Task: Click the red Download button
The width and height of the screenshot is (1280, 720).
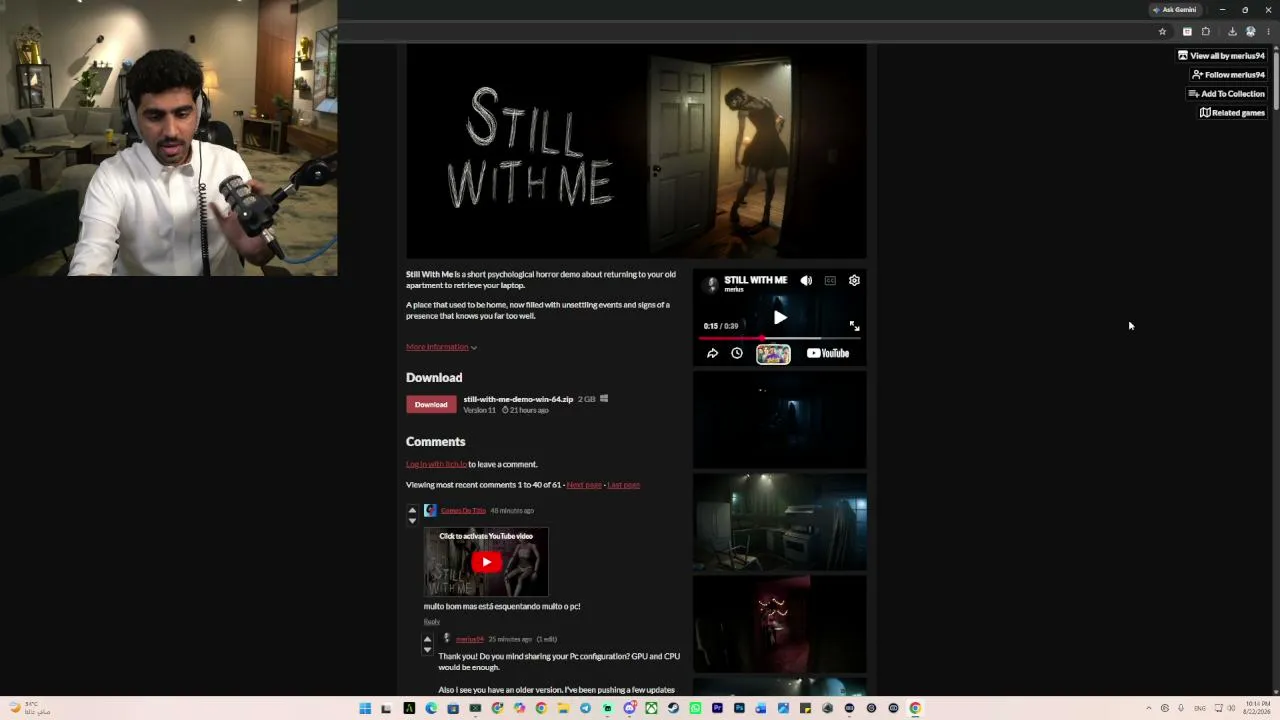Action: [x=431, y=404]
